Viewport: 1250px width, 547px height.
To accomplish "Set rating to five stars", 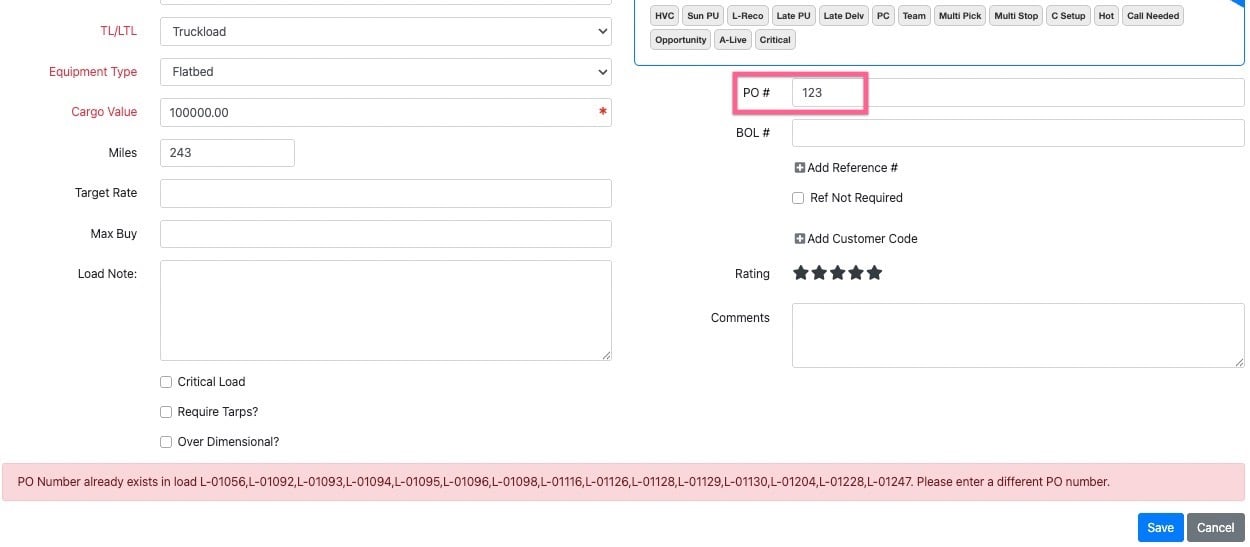I will pyautogui.click(x=875, y=273).
